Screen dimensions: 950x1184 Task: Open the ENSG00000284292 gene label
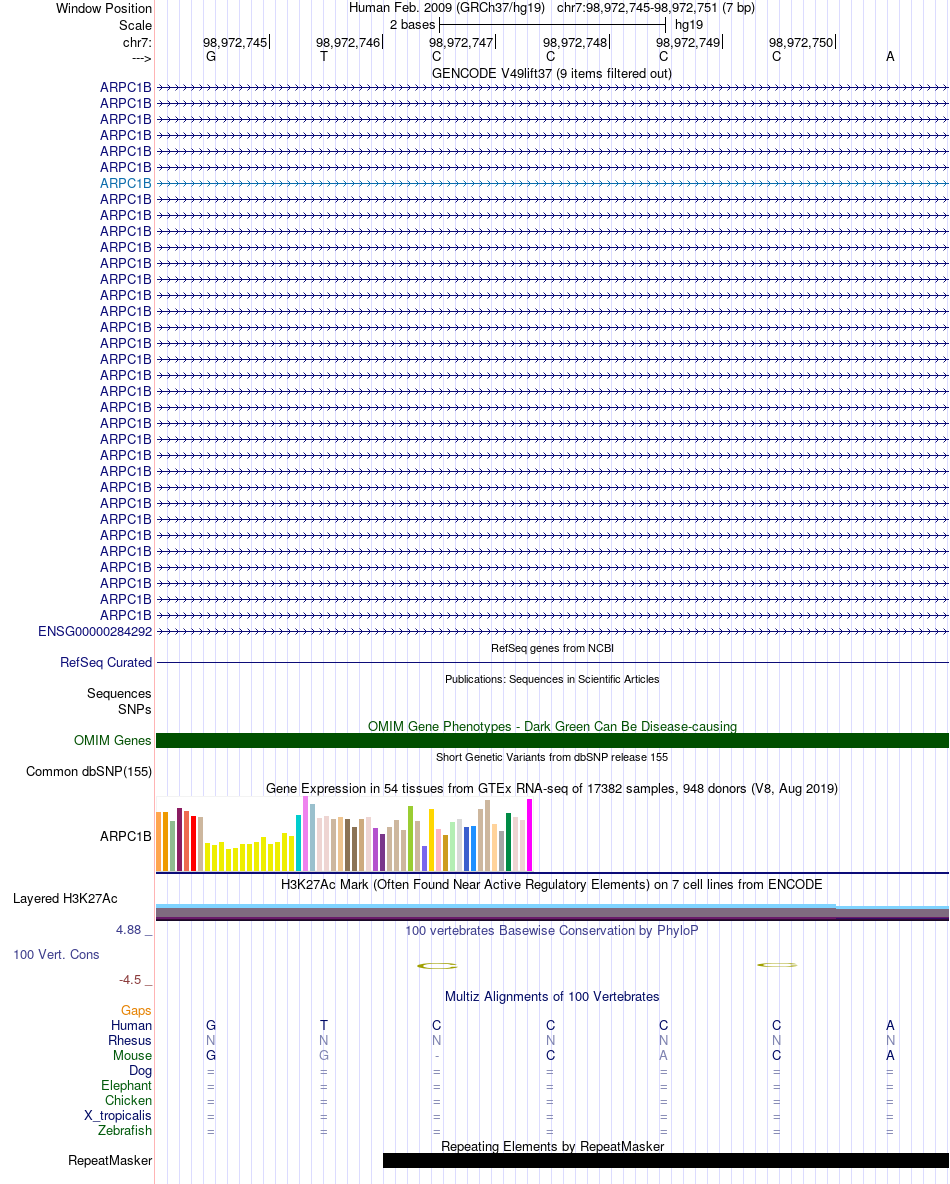95,631
